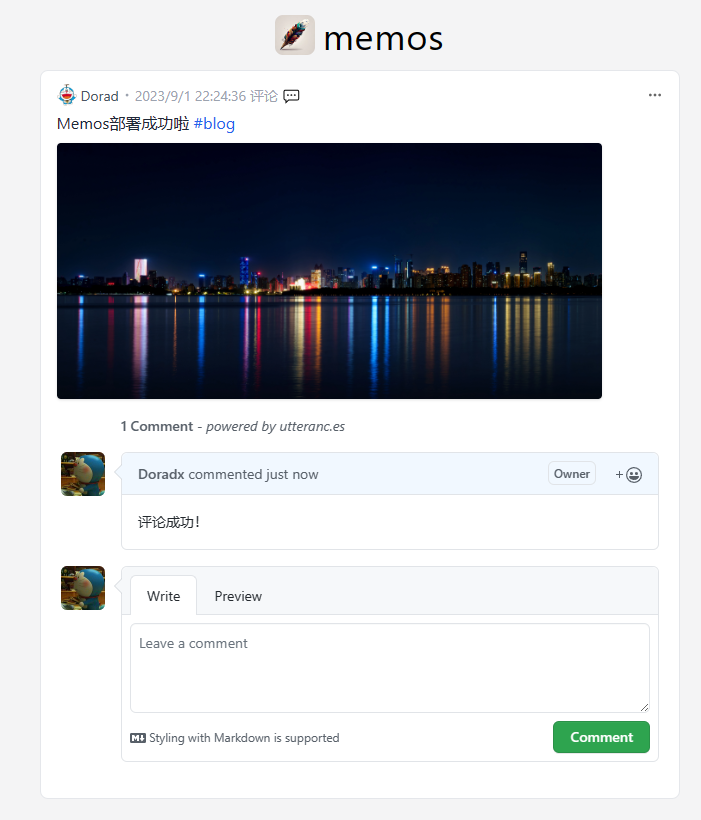Viewport: 701px width, 820px height.
Task: Open the three-dot more options menu
Action: (655, 95)
